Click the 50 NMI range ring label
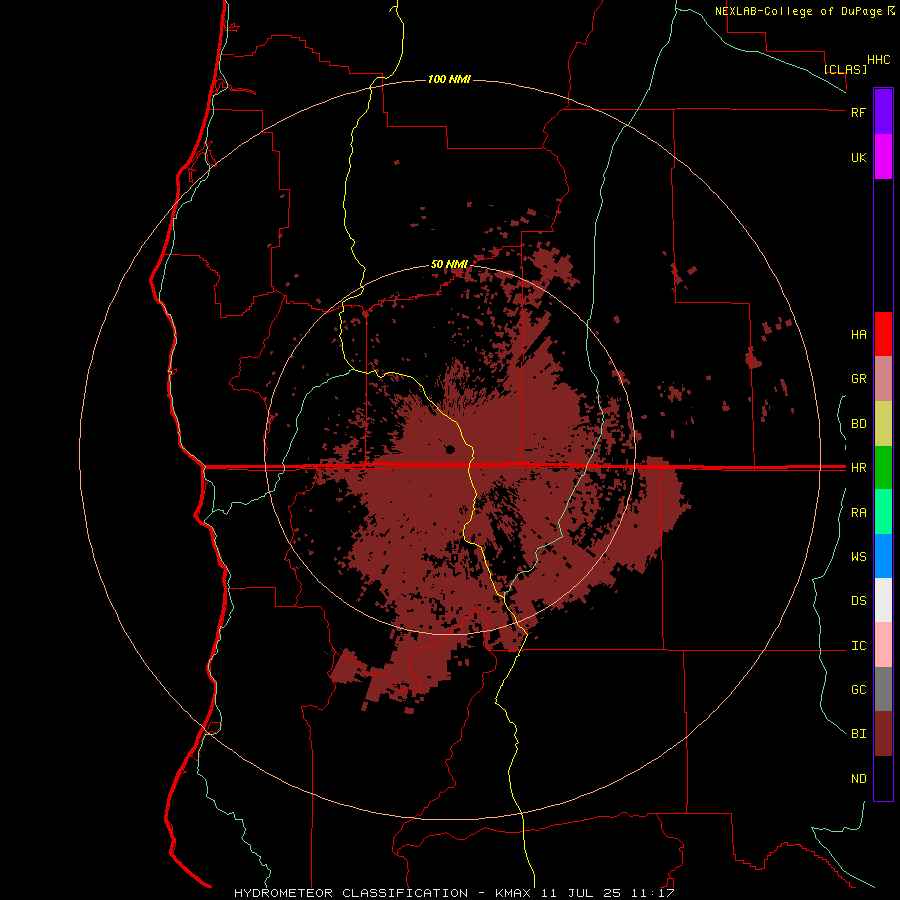900x900 pixels. pyautogui.click(x=449, y=264)
